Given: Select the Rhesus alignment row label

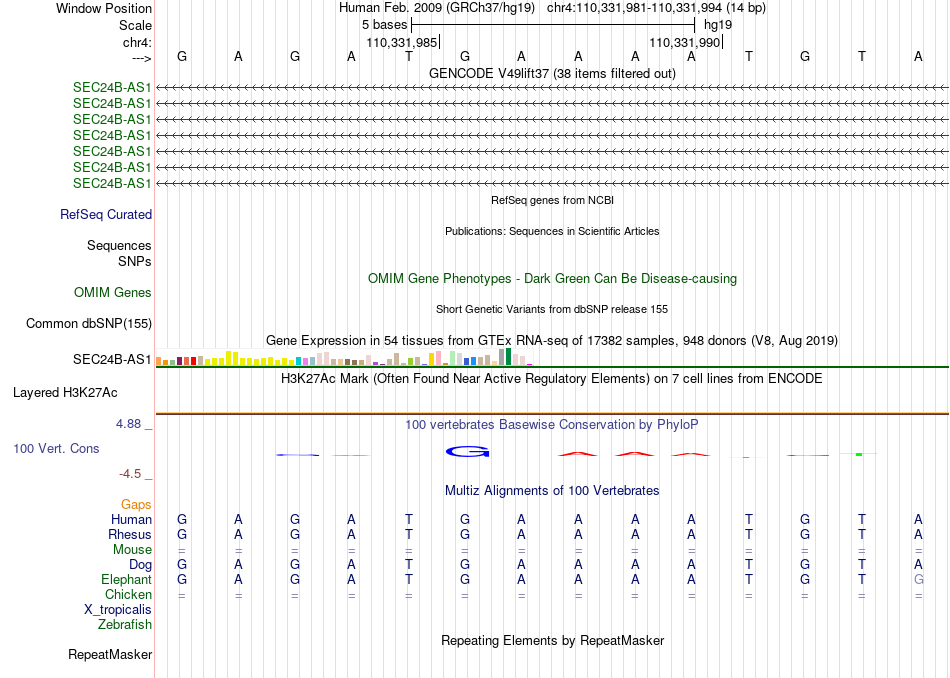Looking at the screenshot, I should click(130, 534).
